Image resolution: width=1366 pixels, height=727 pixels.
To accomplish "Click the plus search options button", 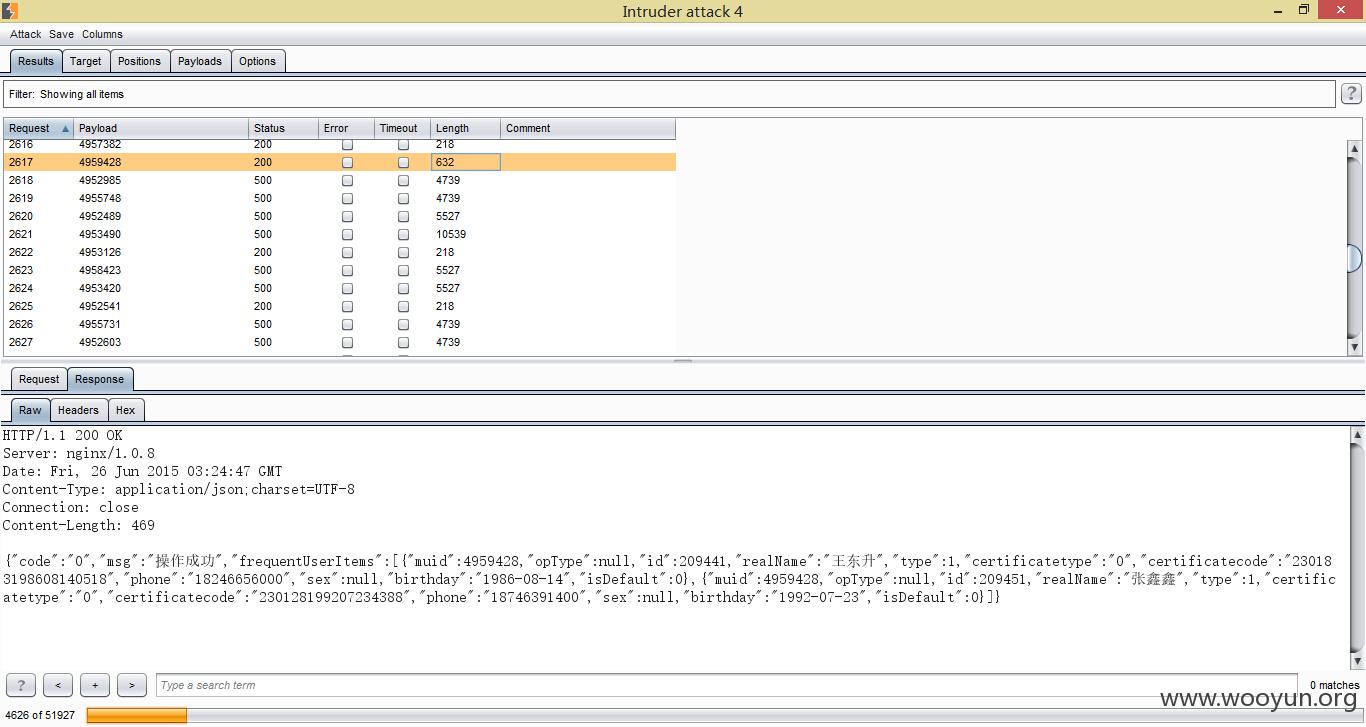I will point(95,685).
